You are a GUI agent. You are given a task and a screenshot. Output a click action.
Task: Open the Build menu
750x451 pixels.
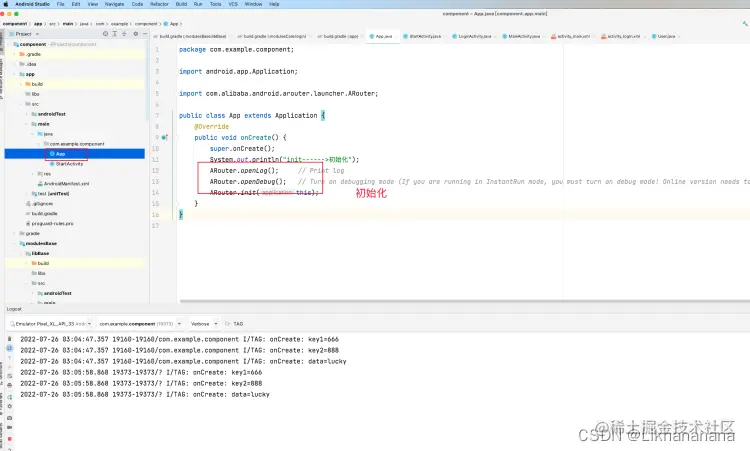(x=181, y=4)
